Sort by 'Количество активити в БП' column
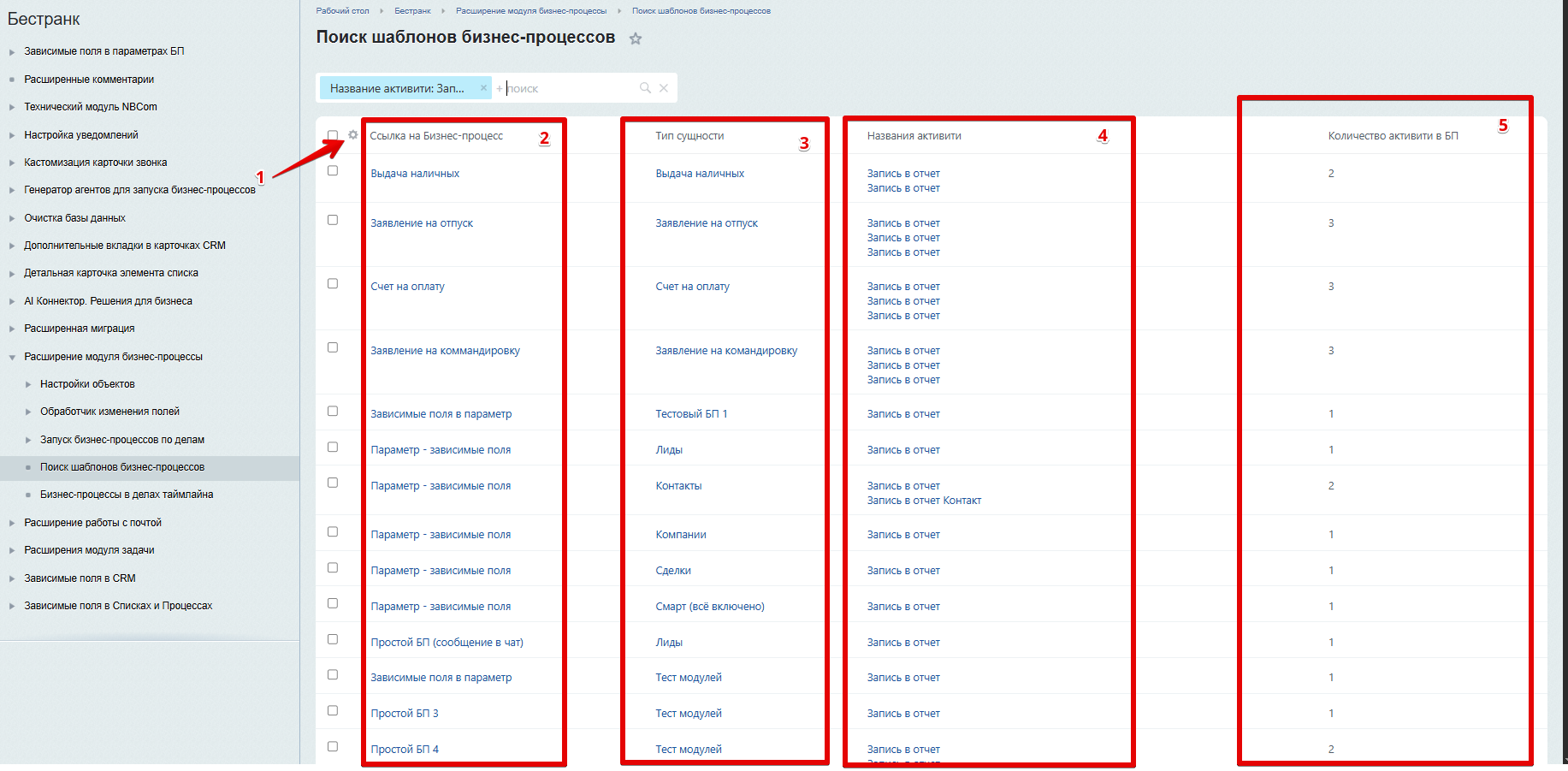1568x771 pixels. [1393, 136]
